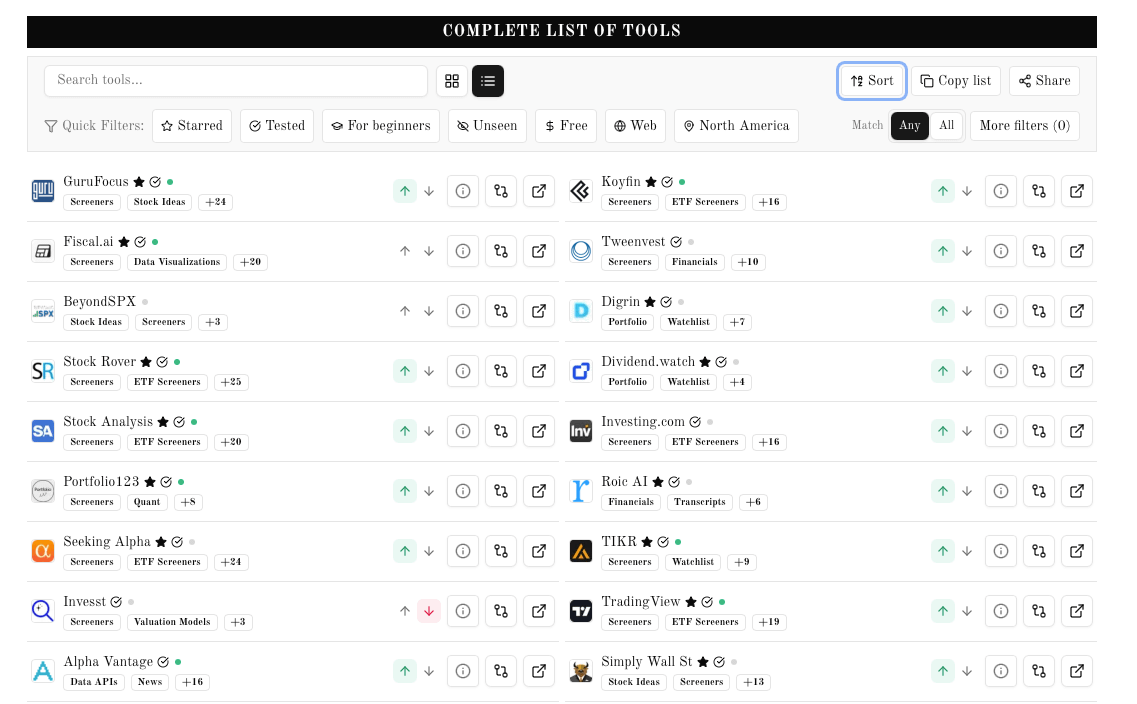Toggle the Unseen quick filter
Screen dimensions: 1137x704
pyautogui.click(x=487, y=126)
